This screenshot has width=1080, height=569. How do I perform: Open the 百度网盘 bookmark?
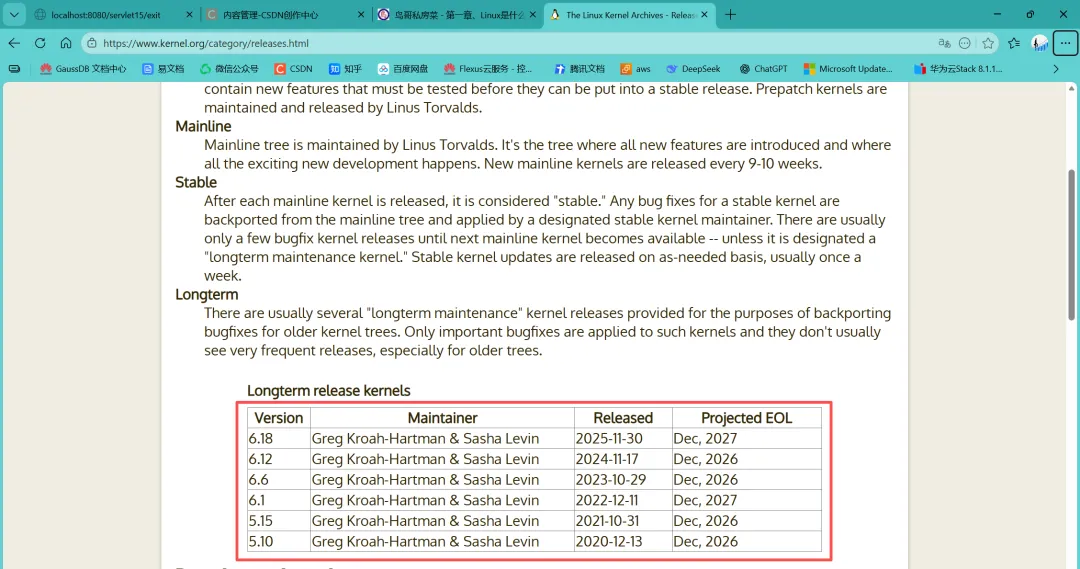coord(403,69)
